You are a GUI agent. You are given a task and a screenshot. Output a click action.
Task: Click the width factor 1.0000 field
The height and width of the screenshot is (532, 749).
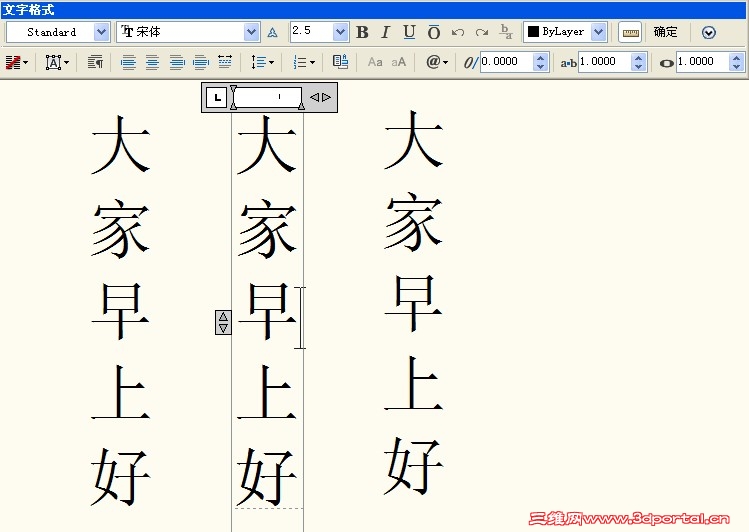[x=703, y=62]
